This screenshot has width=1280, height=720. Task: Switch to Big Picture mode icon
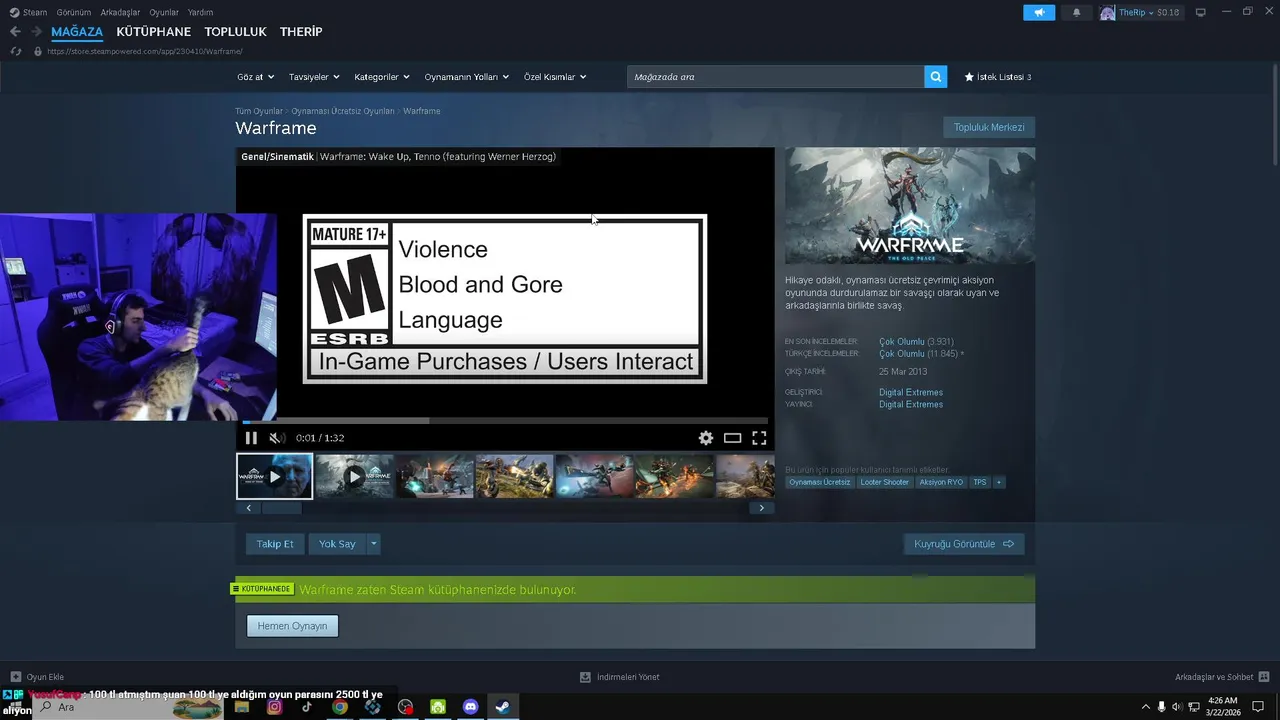(x=1201, y=12)
